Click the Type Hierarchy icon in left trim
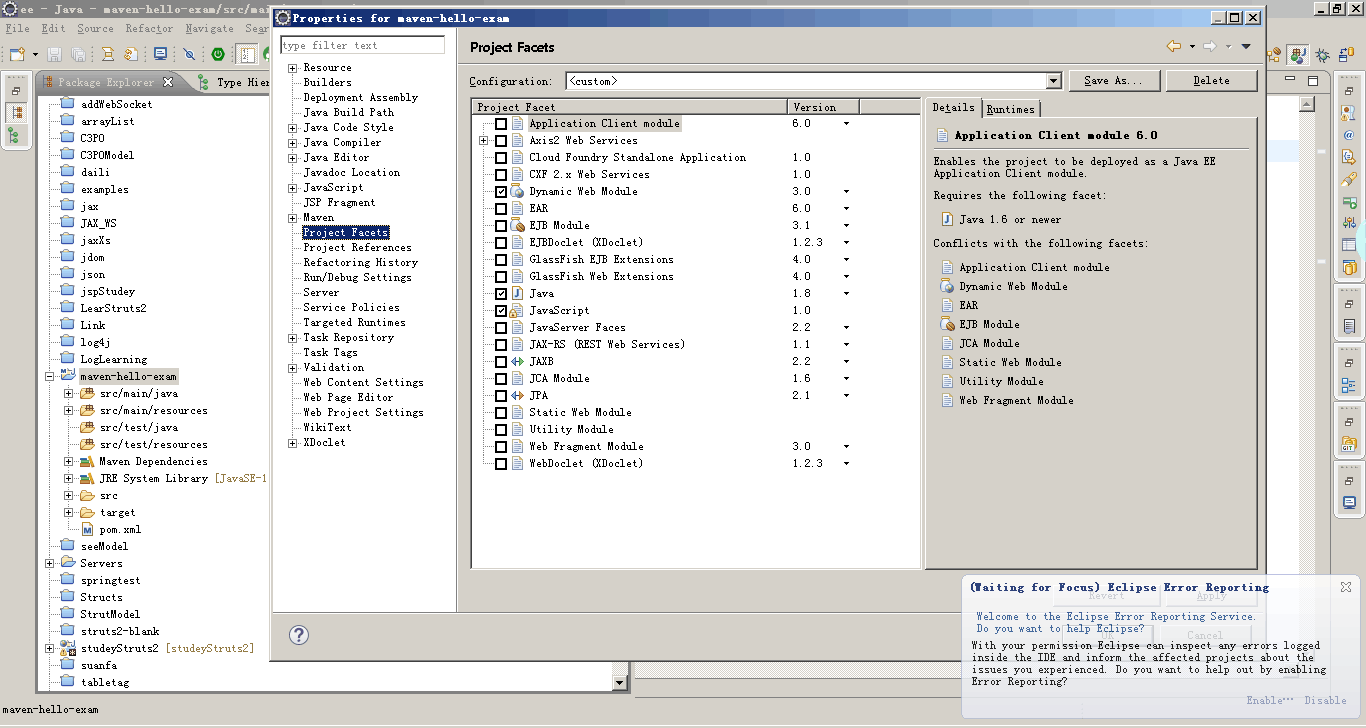The width and height of the screenshot is (1366, 728). coord(15,135)
